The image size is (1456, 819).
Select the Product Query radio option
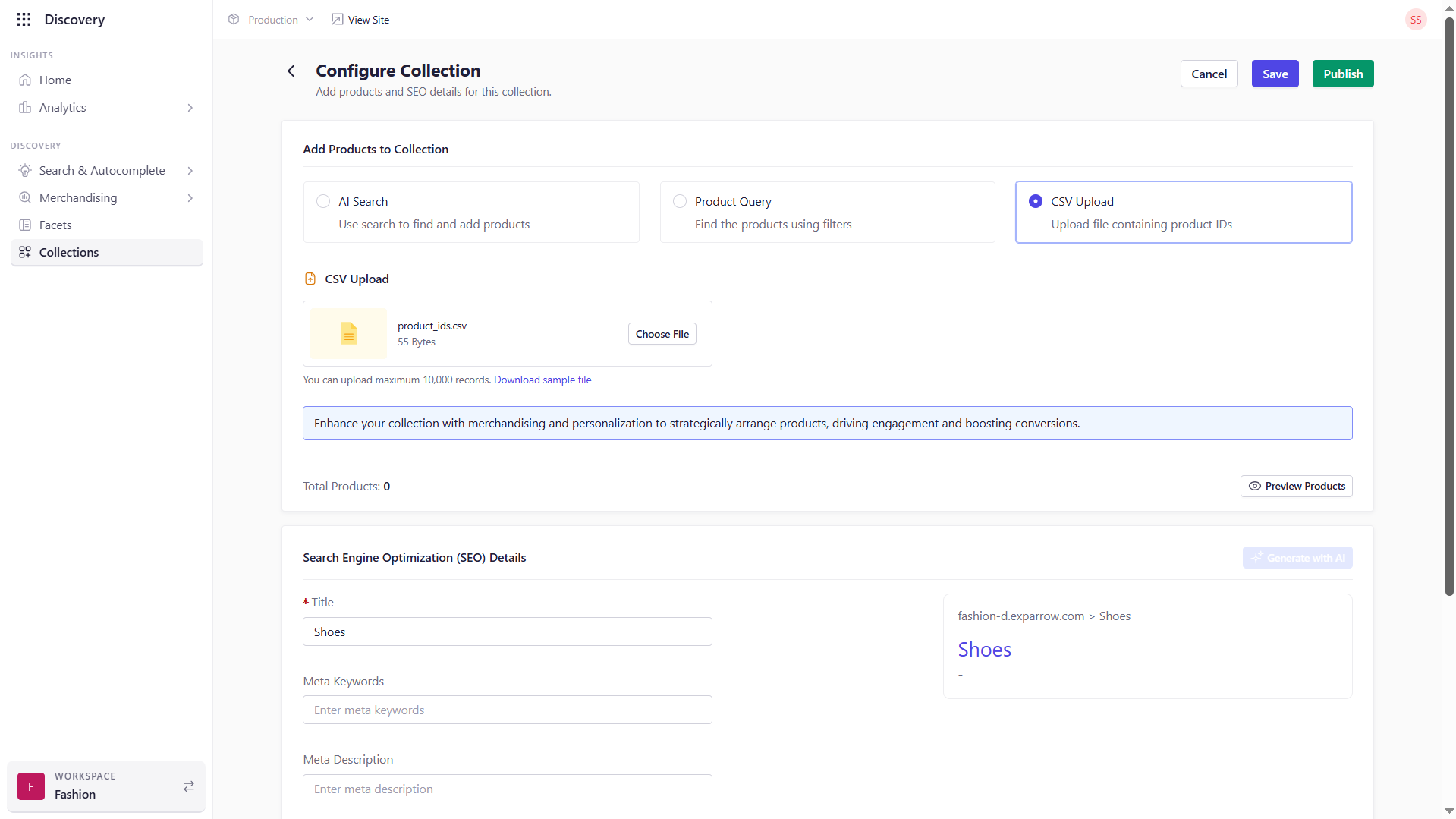[680, 202]
